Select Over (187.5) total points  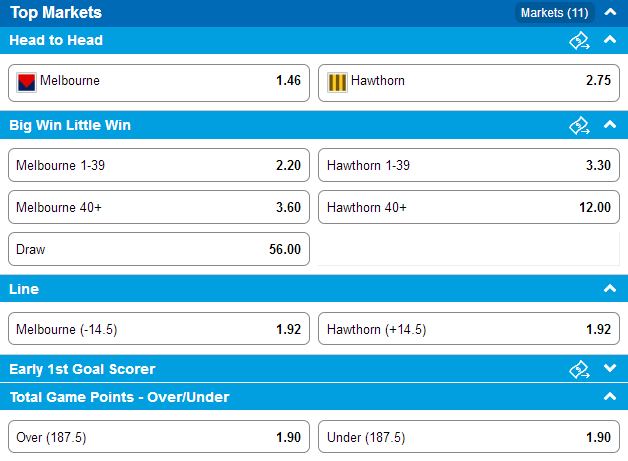click(x=159, y=437)
